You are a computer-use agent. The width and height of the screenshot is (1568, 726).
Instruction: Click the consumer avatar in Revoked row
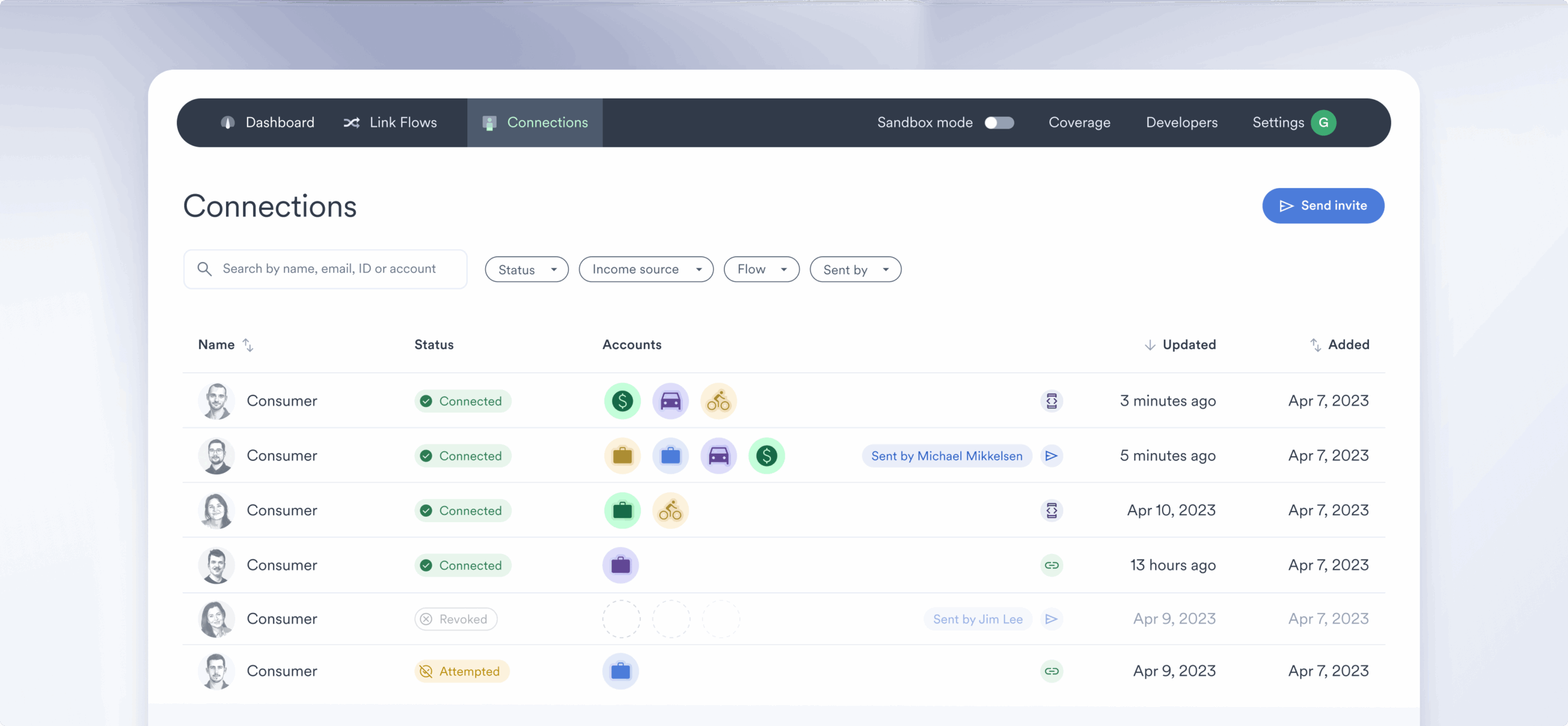coord(216,619)
